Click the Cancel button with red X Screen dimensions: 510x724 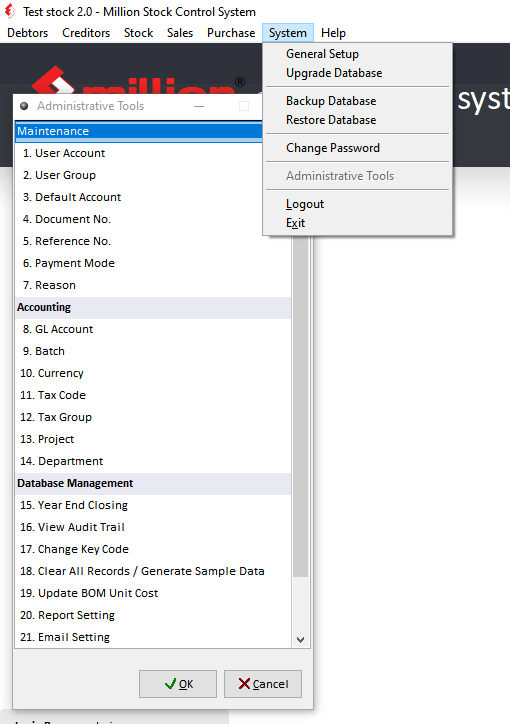(x=263, y=684)
